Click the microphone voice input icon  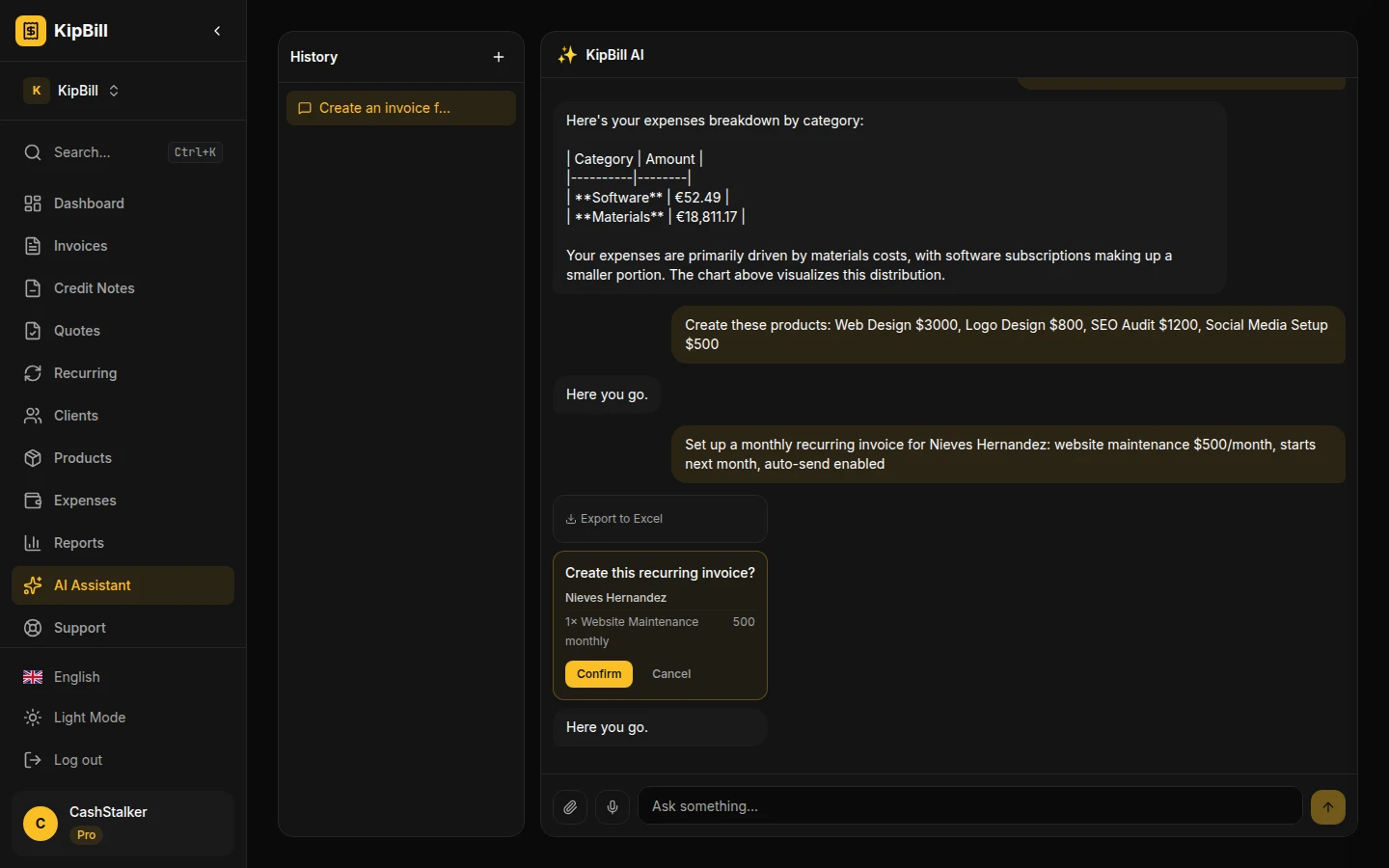click(x=613, y=806)
